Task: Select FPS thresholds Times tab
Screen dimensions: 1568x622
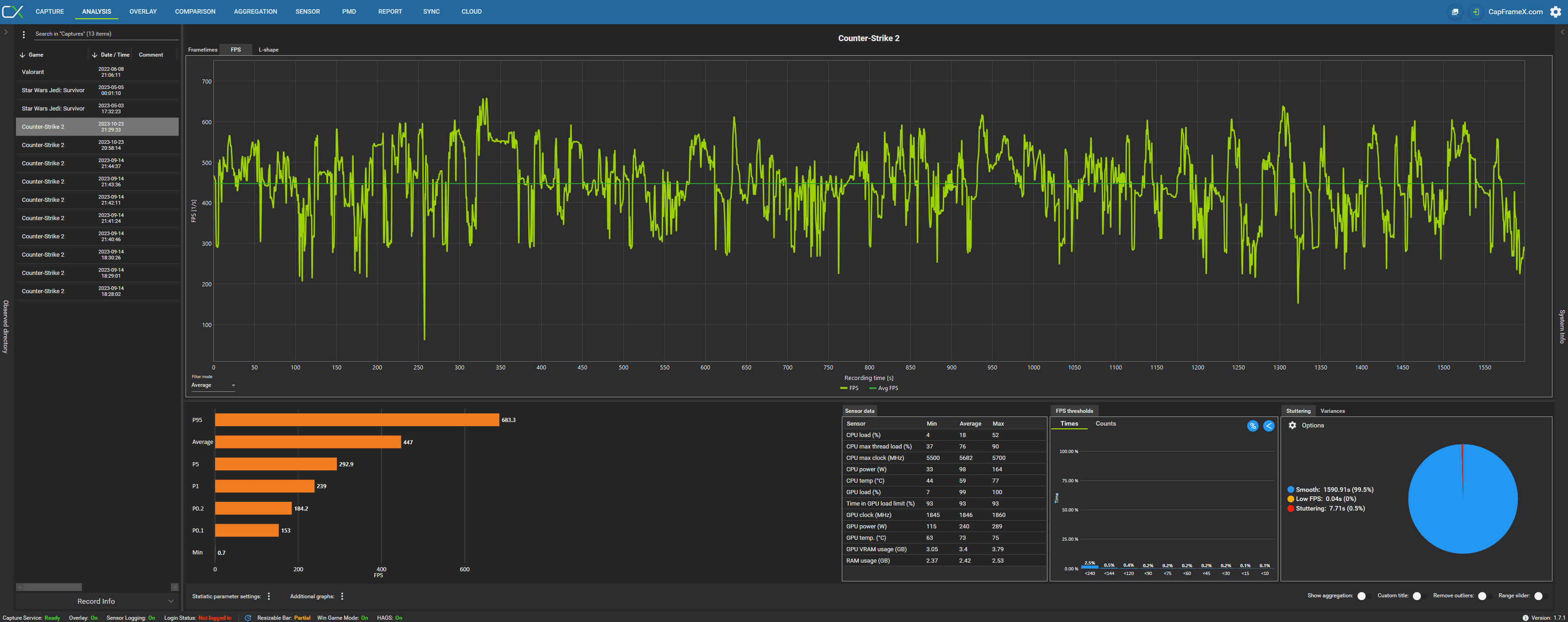Action: click(x=1069, y=424)
